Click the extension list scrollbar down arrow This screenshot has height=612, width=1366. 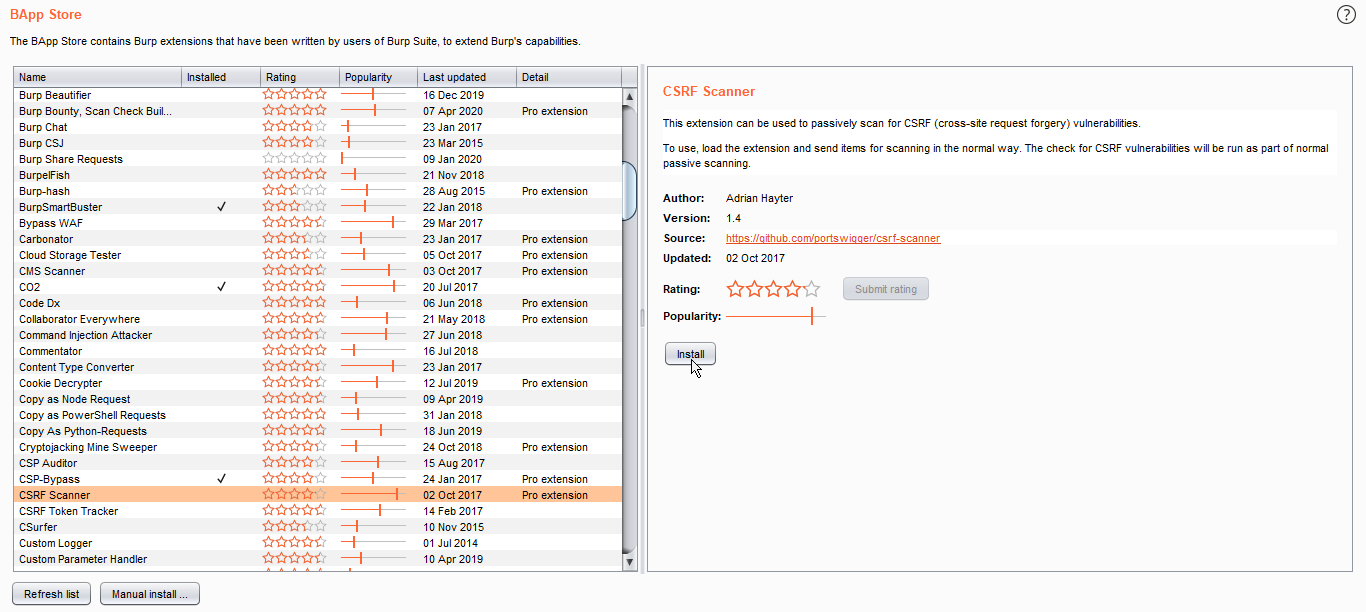630,562
